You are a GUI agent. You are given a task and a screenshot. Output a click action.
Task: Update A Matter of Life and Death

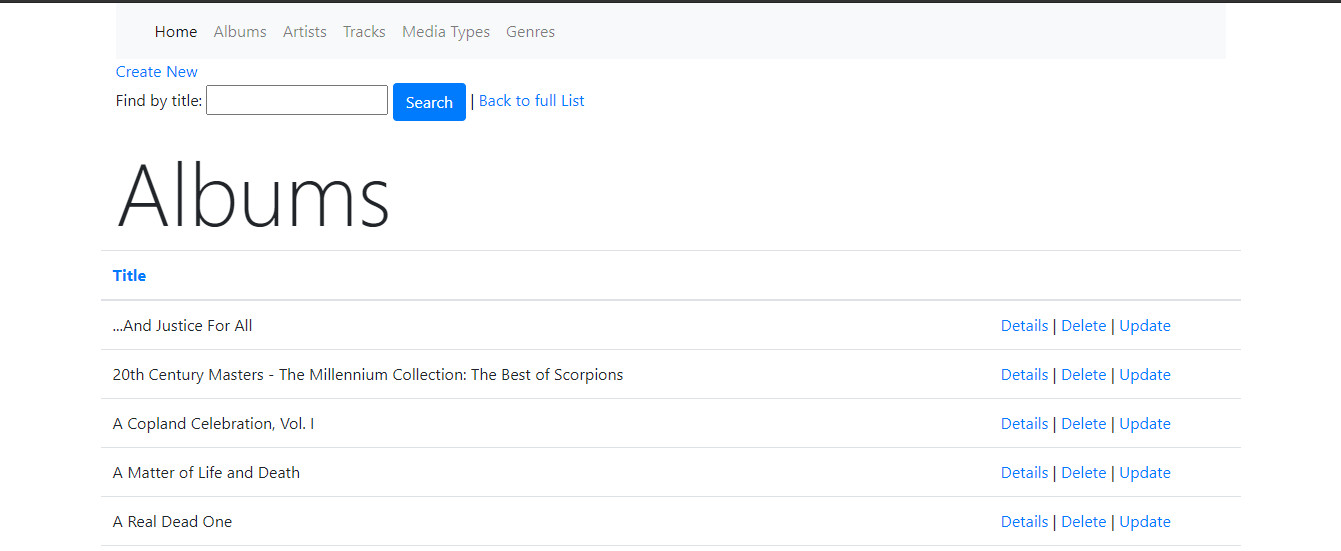[1145, 473]
